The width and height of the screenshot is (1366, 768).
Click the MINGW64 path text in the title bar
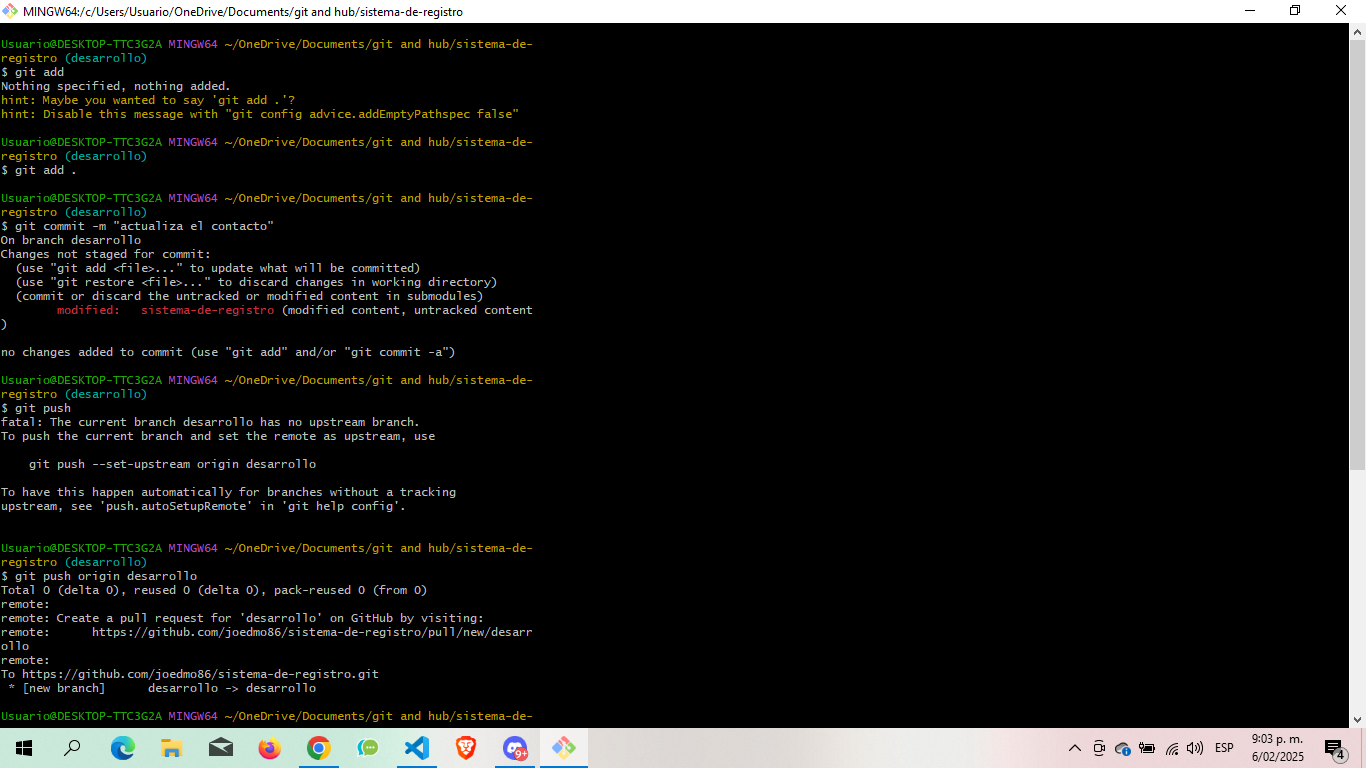(x=243, y=11)
